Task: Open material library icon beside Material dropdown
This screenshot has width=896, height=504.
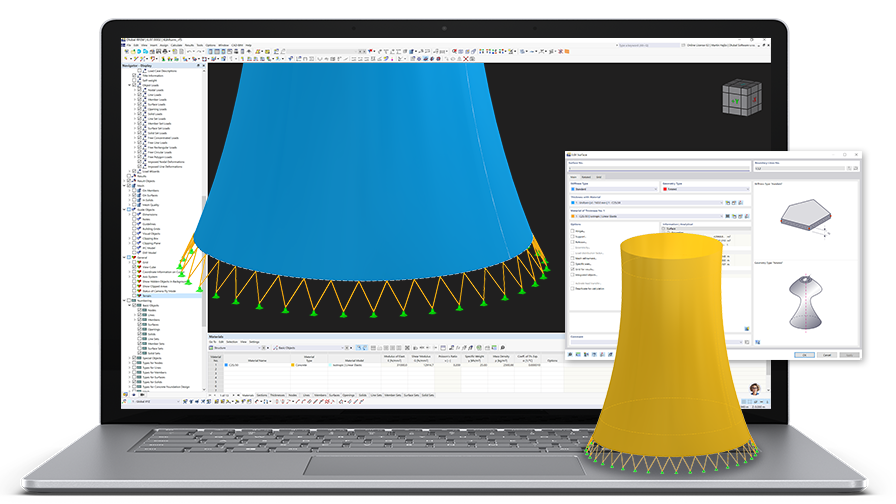Action: click(727, 216)
